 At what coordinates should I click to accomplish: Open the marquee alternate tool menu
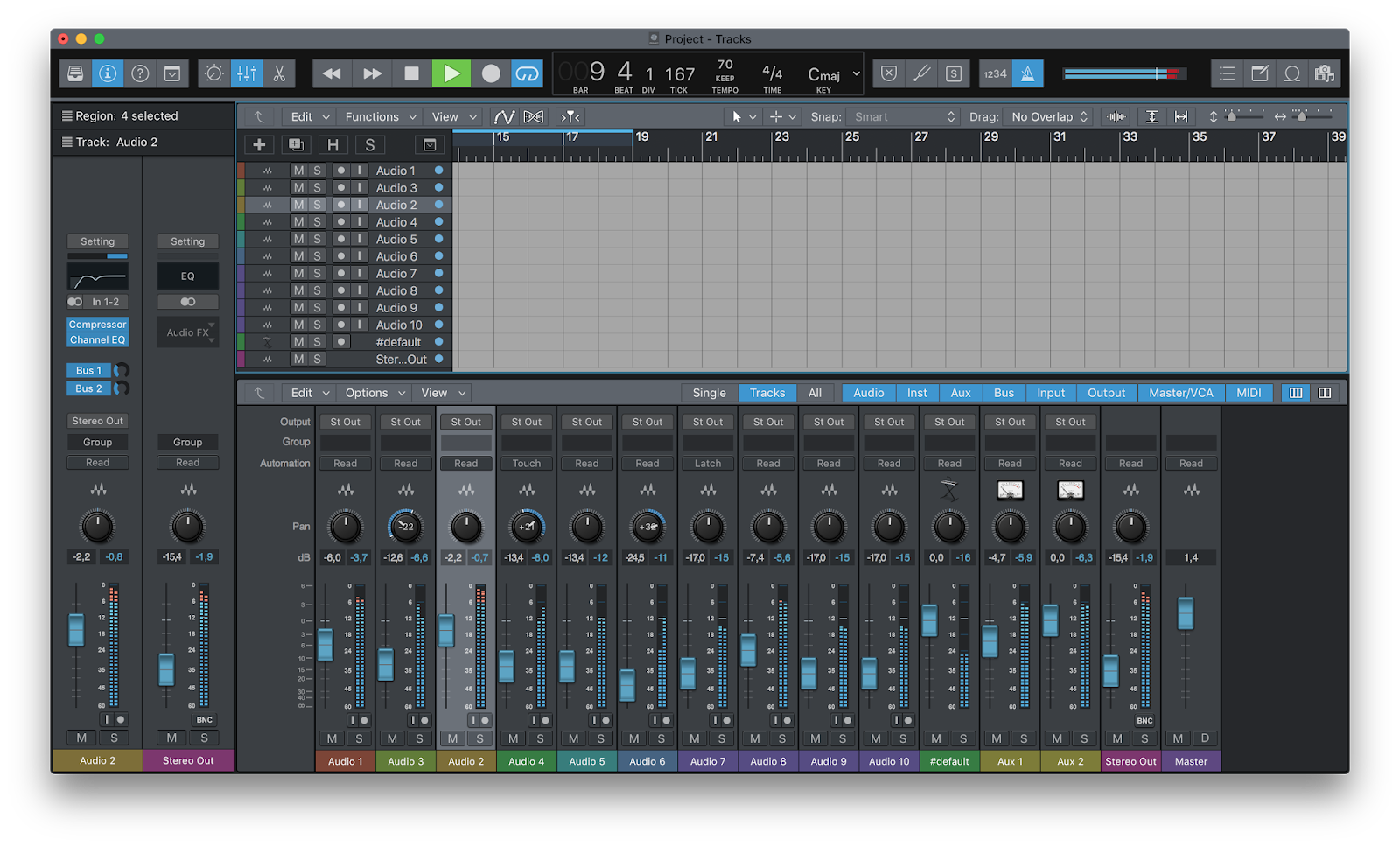pos(782,116)
